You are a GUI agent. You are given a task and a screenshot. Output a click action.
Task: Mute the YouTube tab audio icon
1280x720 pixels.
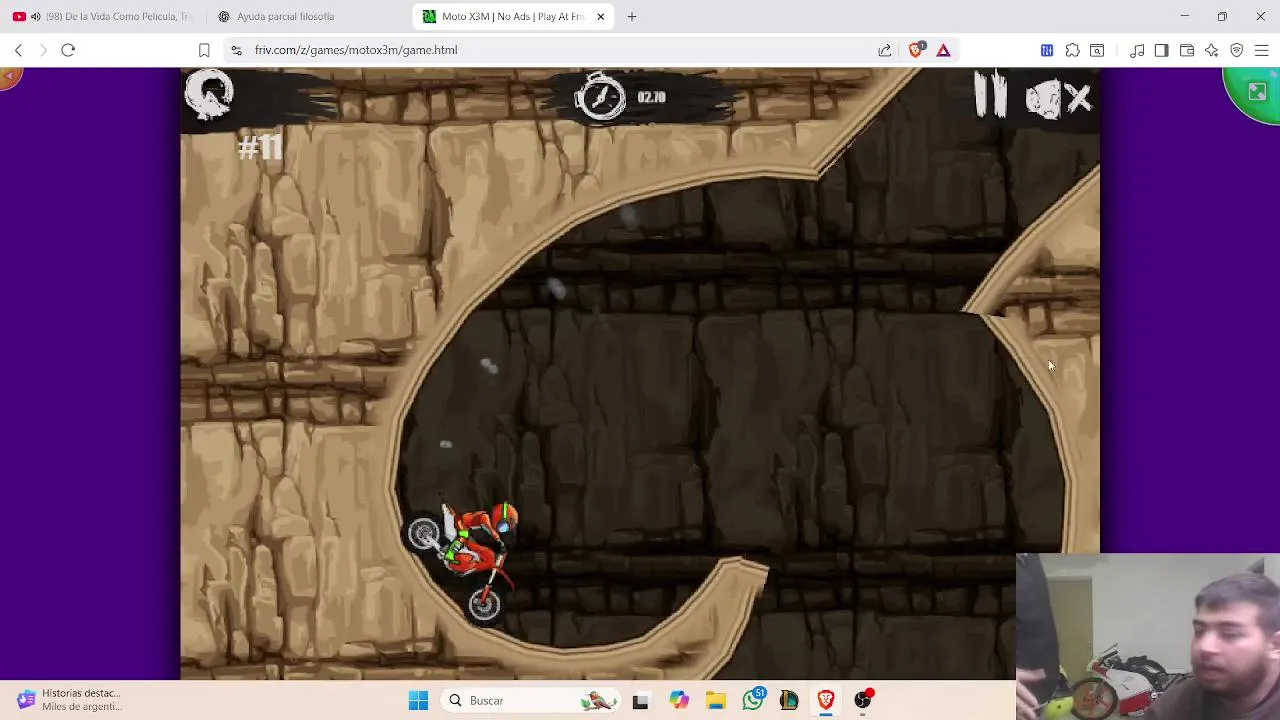tap(36, 16)
